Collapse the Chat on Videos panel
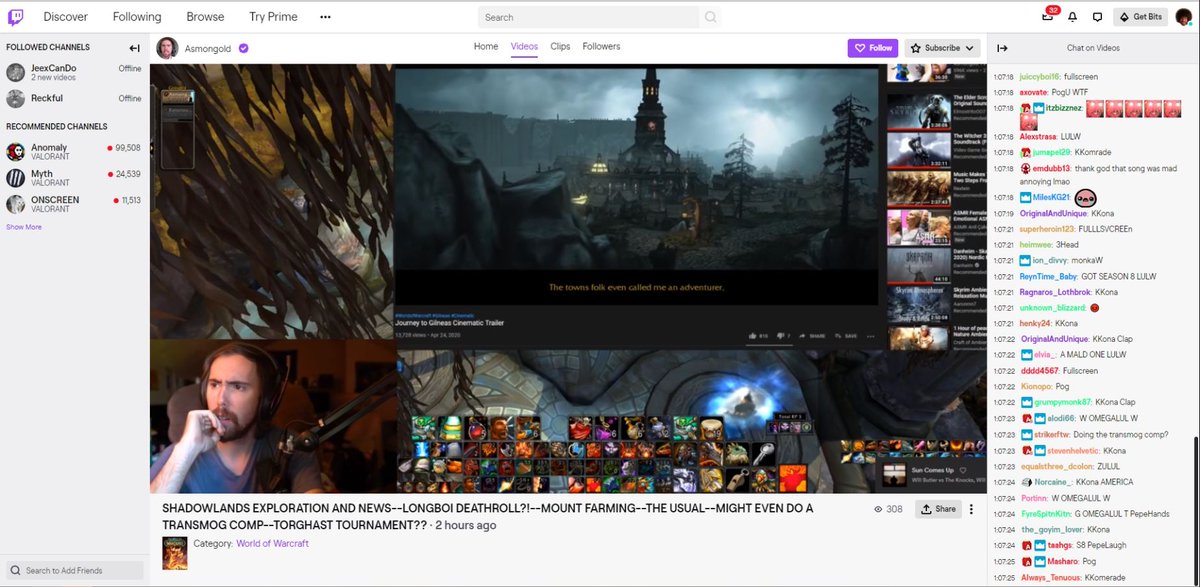 1003,48
